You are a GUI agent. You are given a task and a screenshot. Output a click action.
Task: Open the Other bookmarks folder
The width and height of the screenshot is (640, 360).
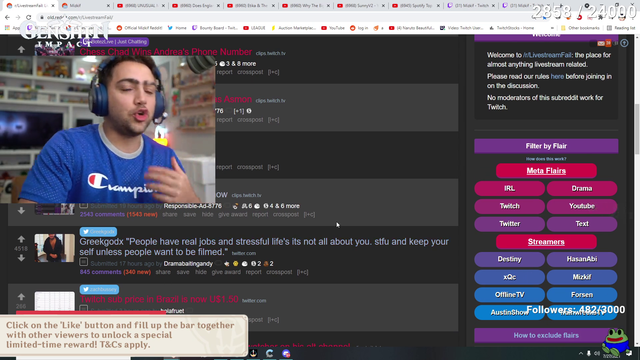tap(580, 28)
